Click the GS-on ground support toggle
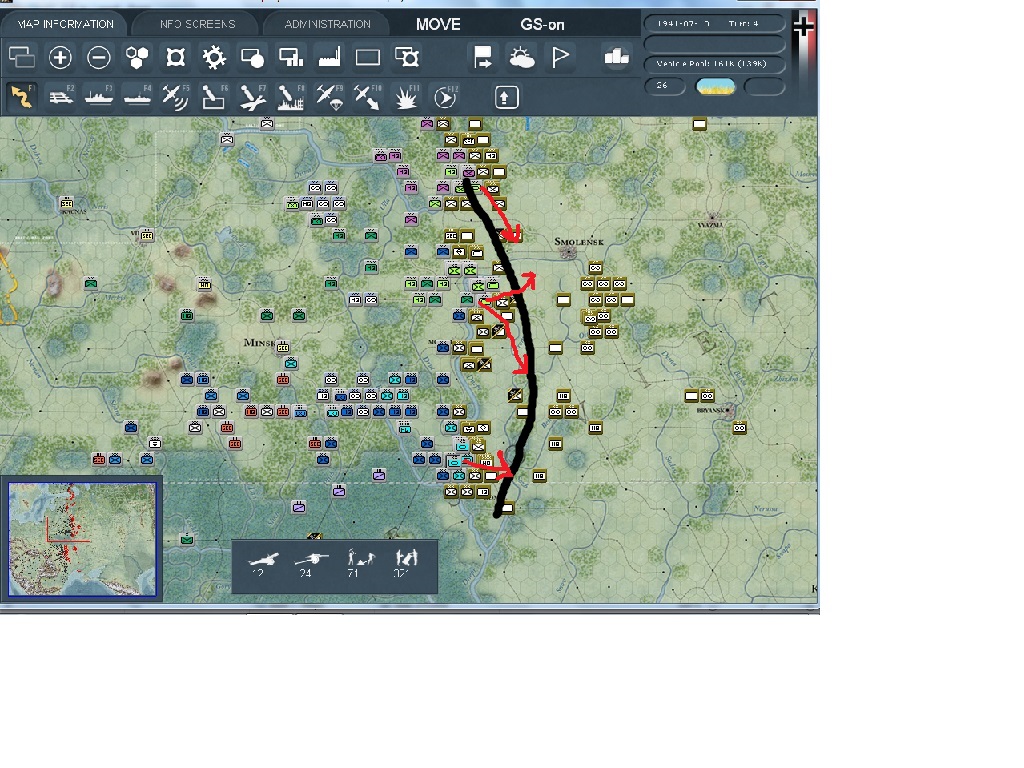 coord(542,25)
